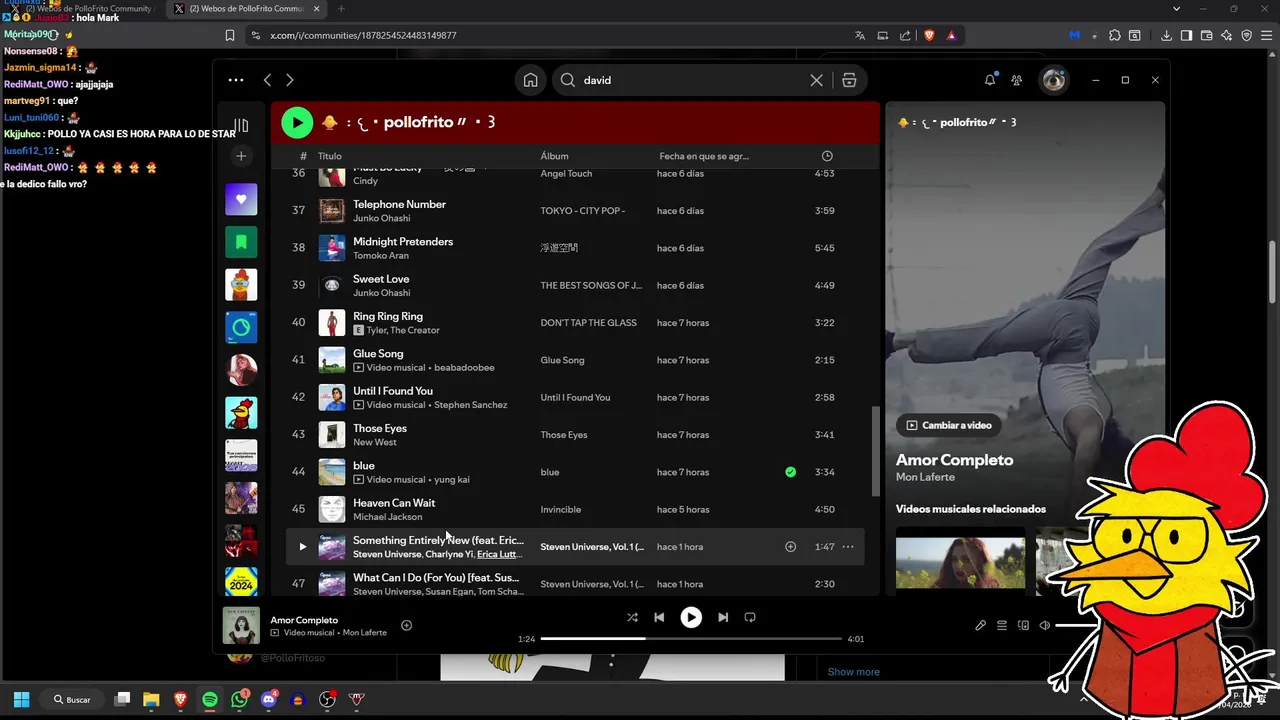Open artist link Stephen Sanchez
The height and width of the screenshot is (720, 1280).
pyautogui.click(x=470, y=405)
